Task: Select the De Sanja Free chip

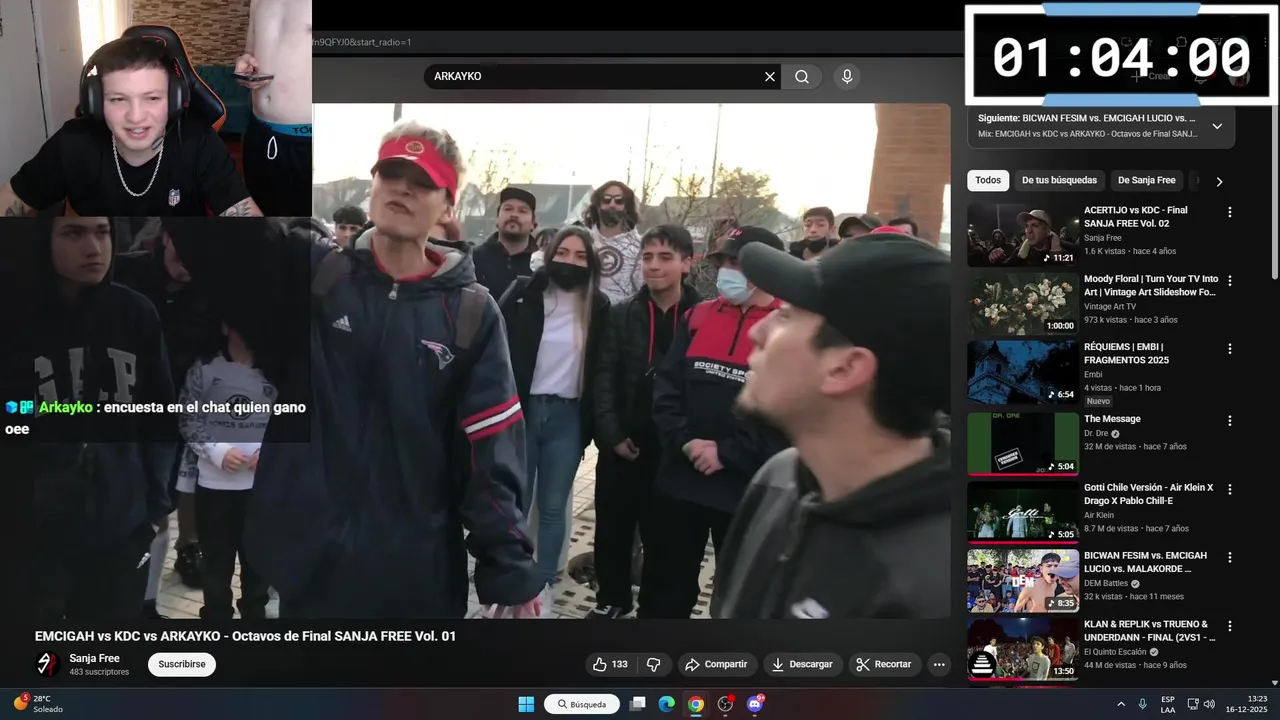Action: [x=1146, y=181]
